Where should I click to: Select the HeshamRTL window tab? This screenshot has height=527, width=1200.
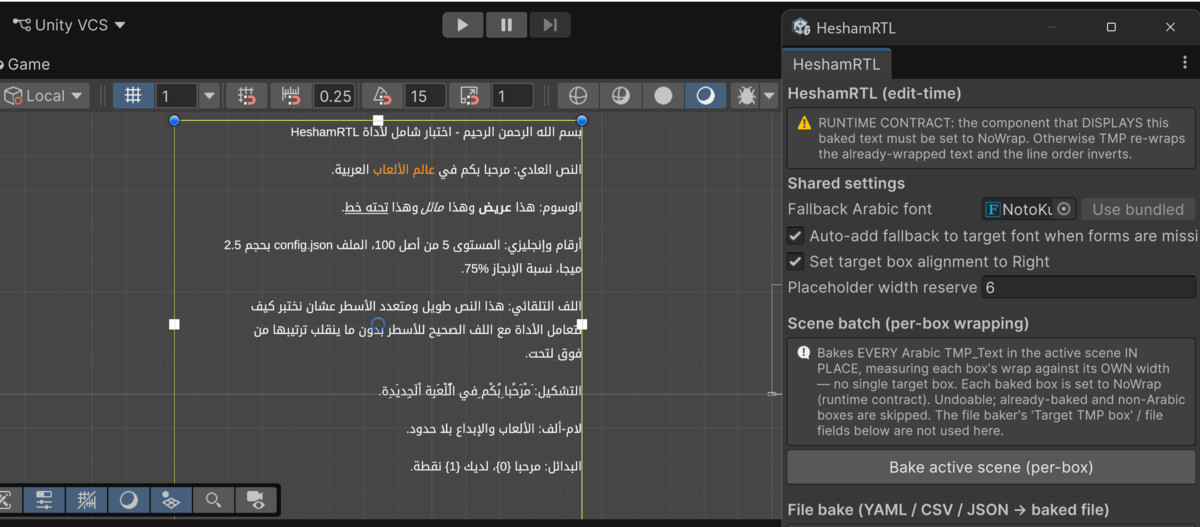point(836,64)
